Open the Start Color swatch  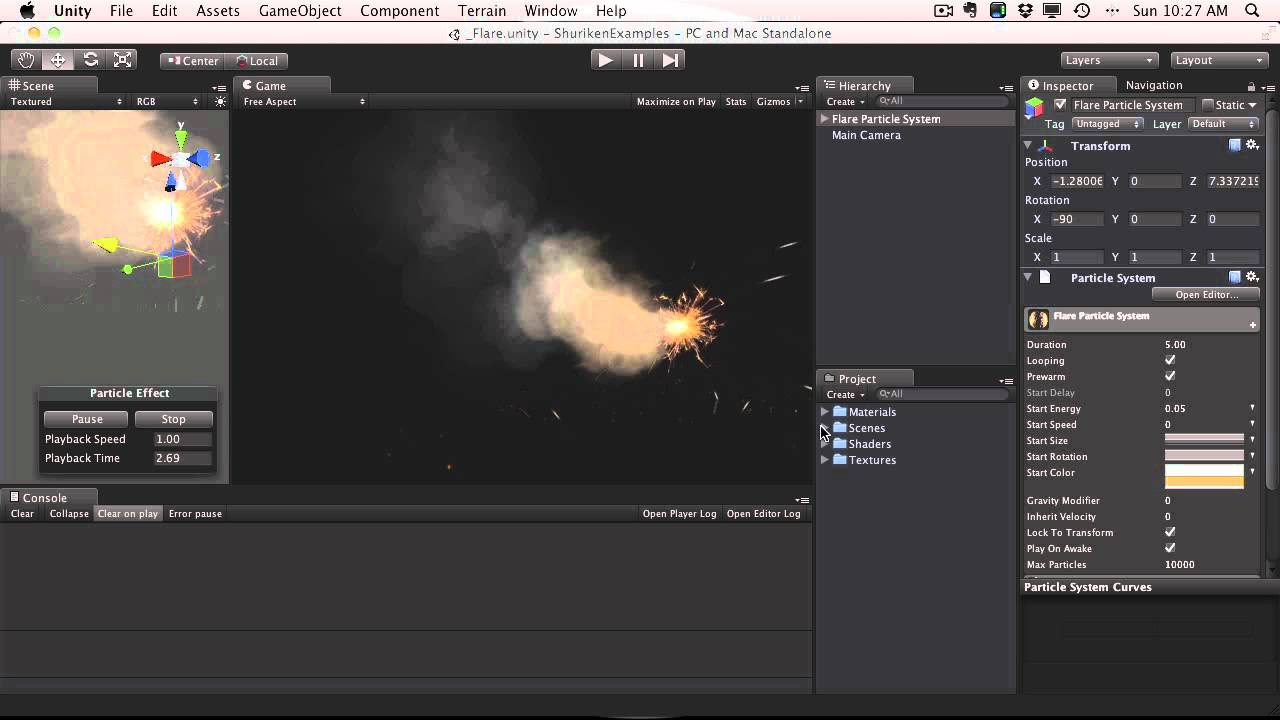click(x=1203, y=478)
